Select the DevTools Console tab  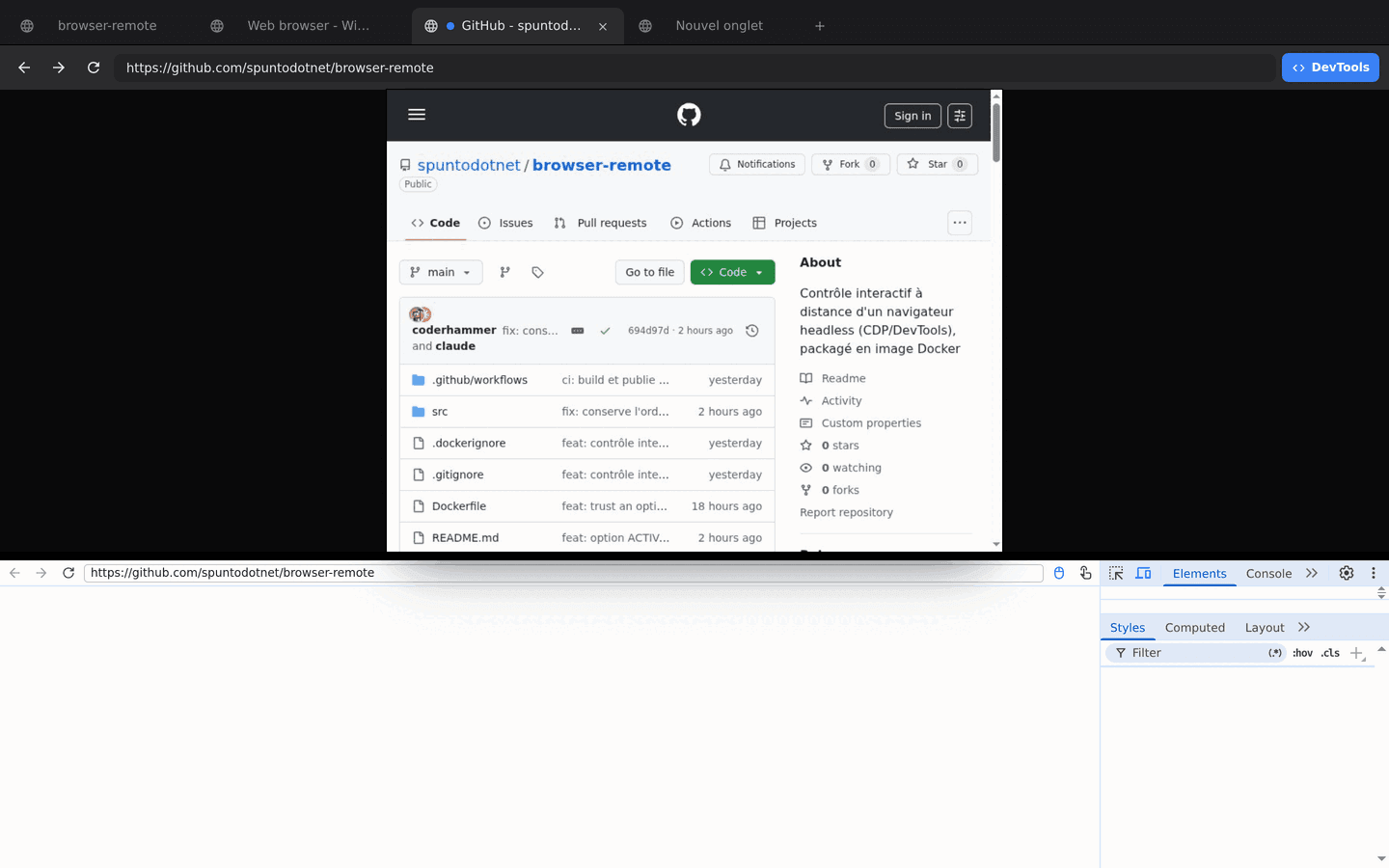1268,573
